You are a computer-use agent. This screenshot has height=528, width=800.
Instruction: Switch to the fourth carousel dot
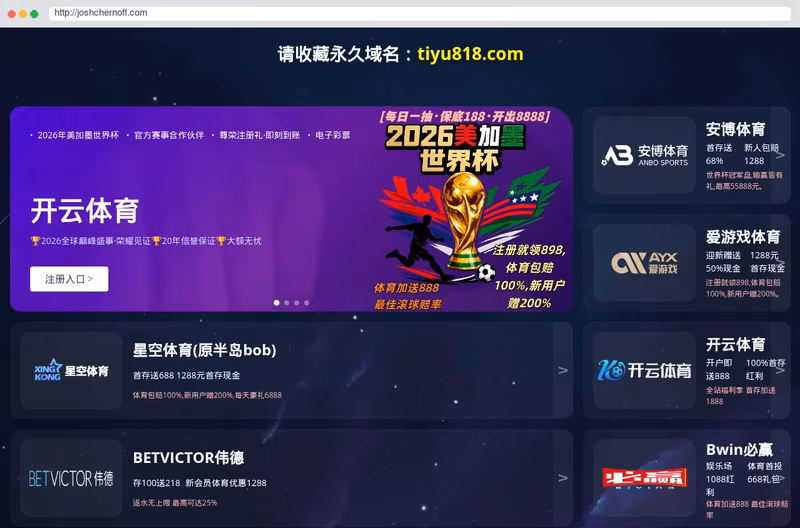click(307, 303)
